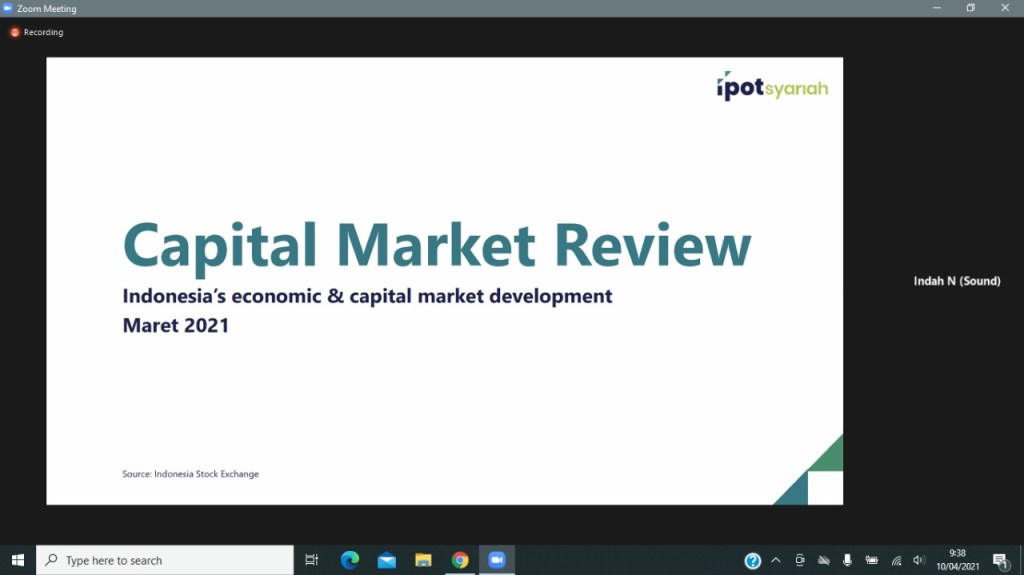Click the Get Help question mark icon
Viewport: 1024px width, 575px height.
(x=753, y=560)
